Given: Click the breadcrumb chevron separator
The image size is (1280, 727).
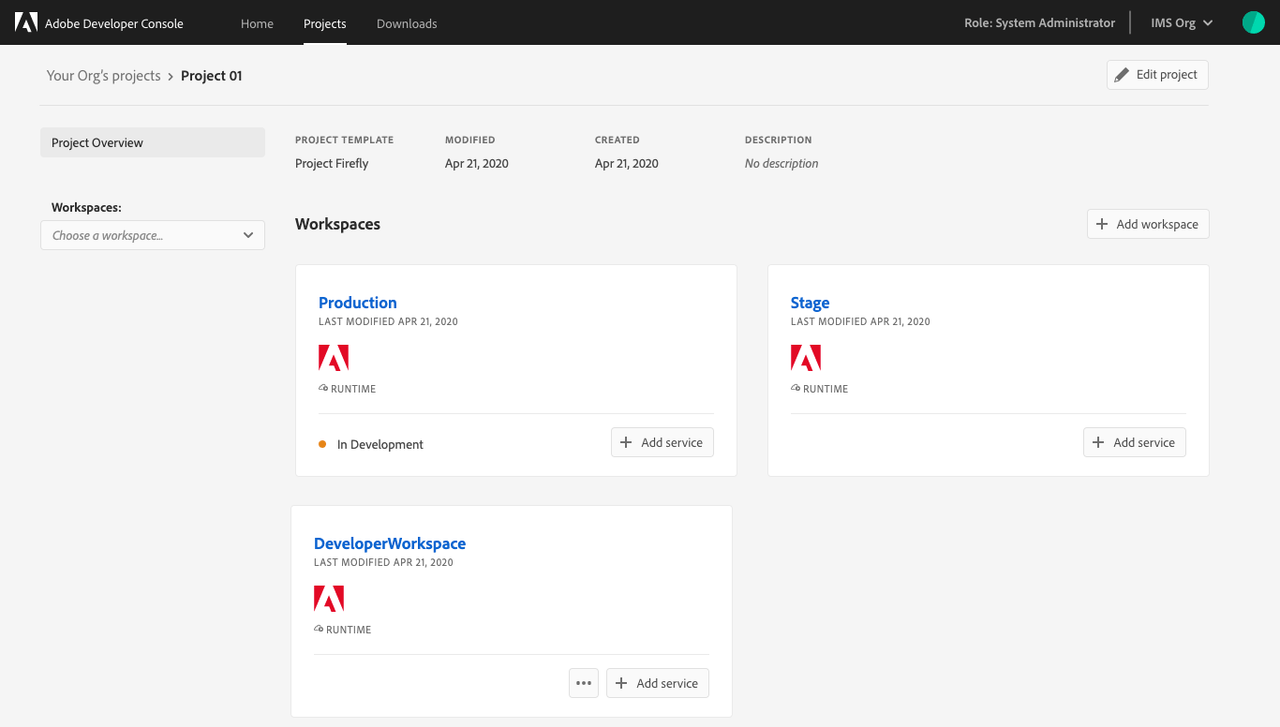Looking at the screenshot, I should coord(171,76).
